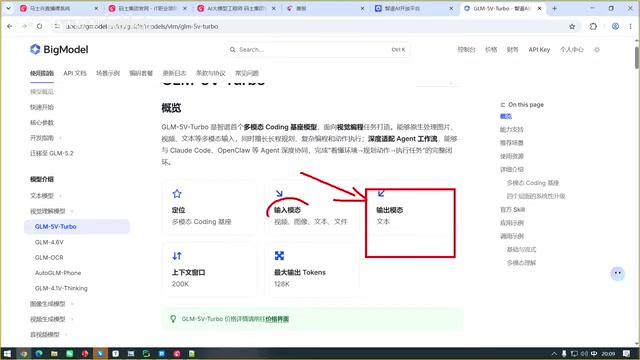Click the star icon on the 定位 card

[x=177, y=193]
